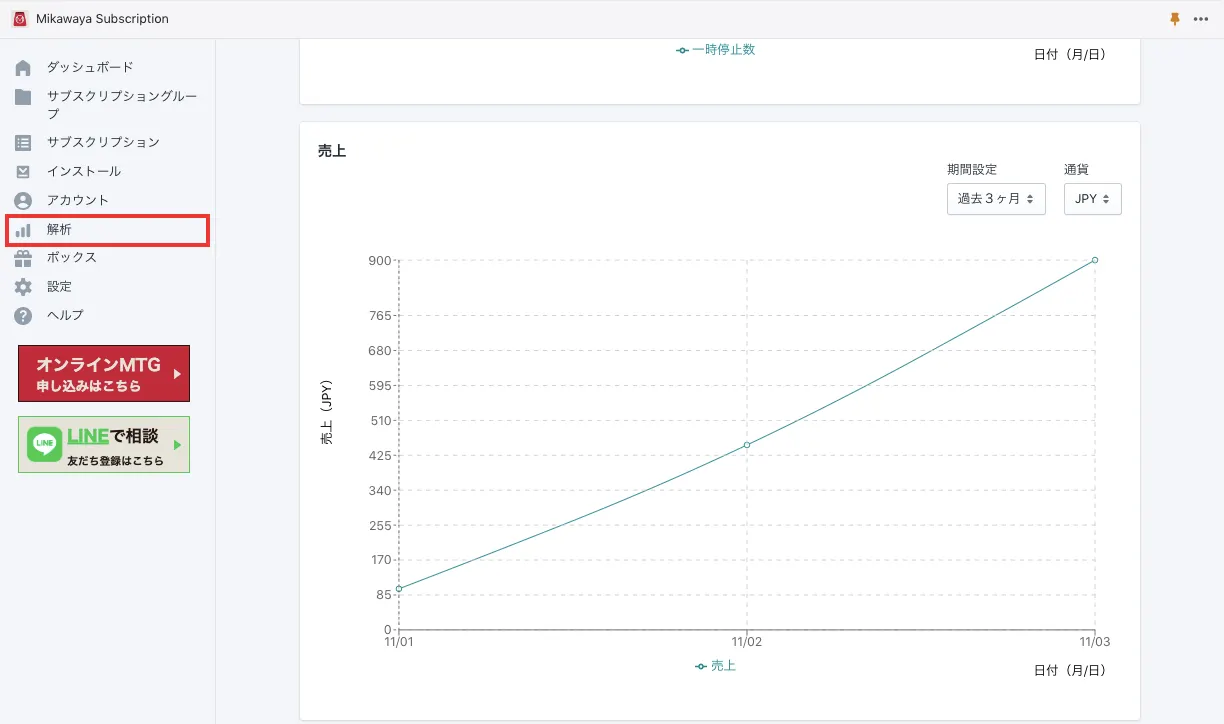The image size is (1224, 724).
Task: Click the Mikawaya Subscription app logo icon
Action: point(20,19)
